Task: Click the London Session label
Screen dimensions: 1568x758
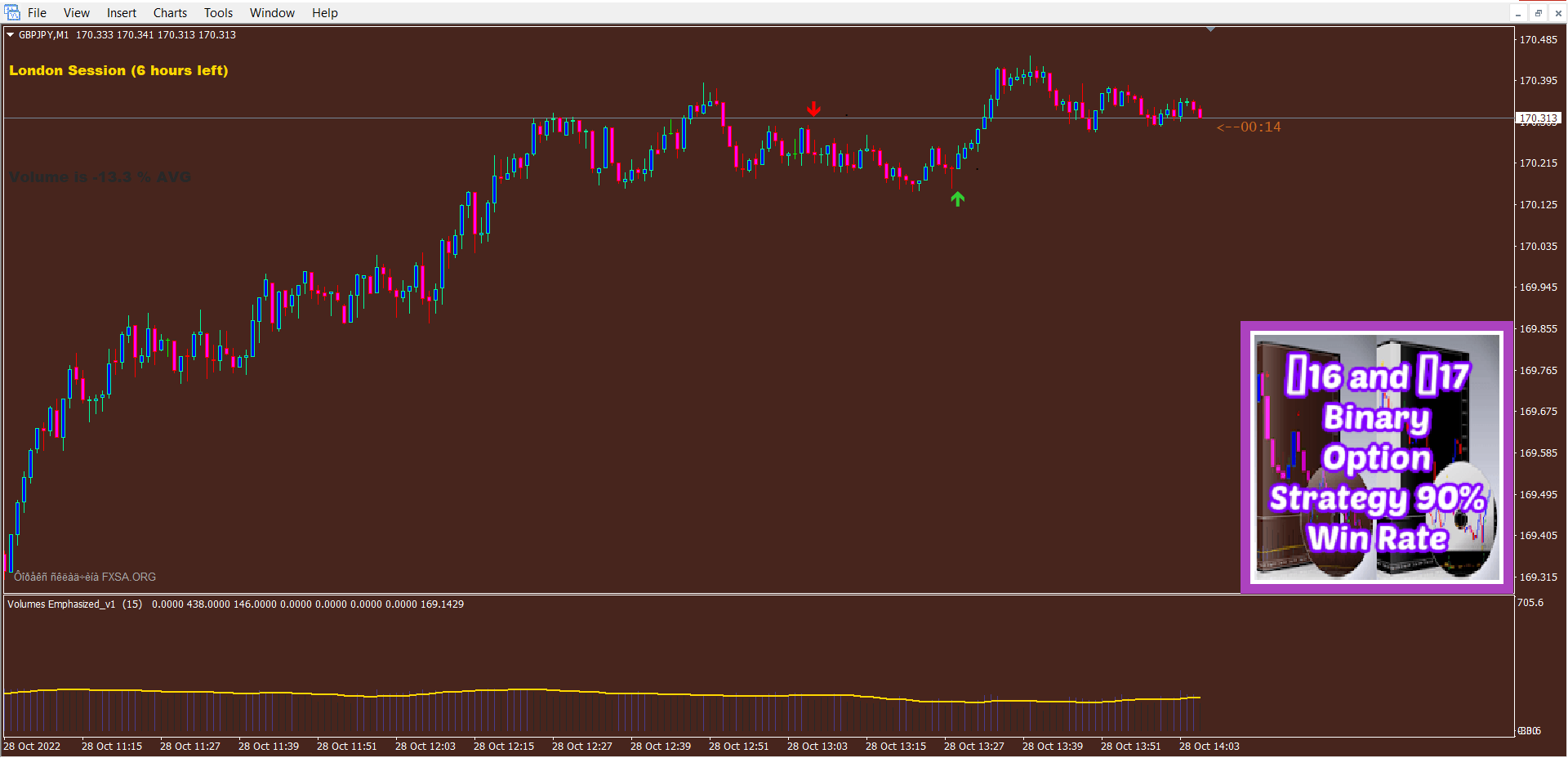Action: (x=118, y=71)
